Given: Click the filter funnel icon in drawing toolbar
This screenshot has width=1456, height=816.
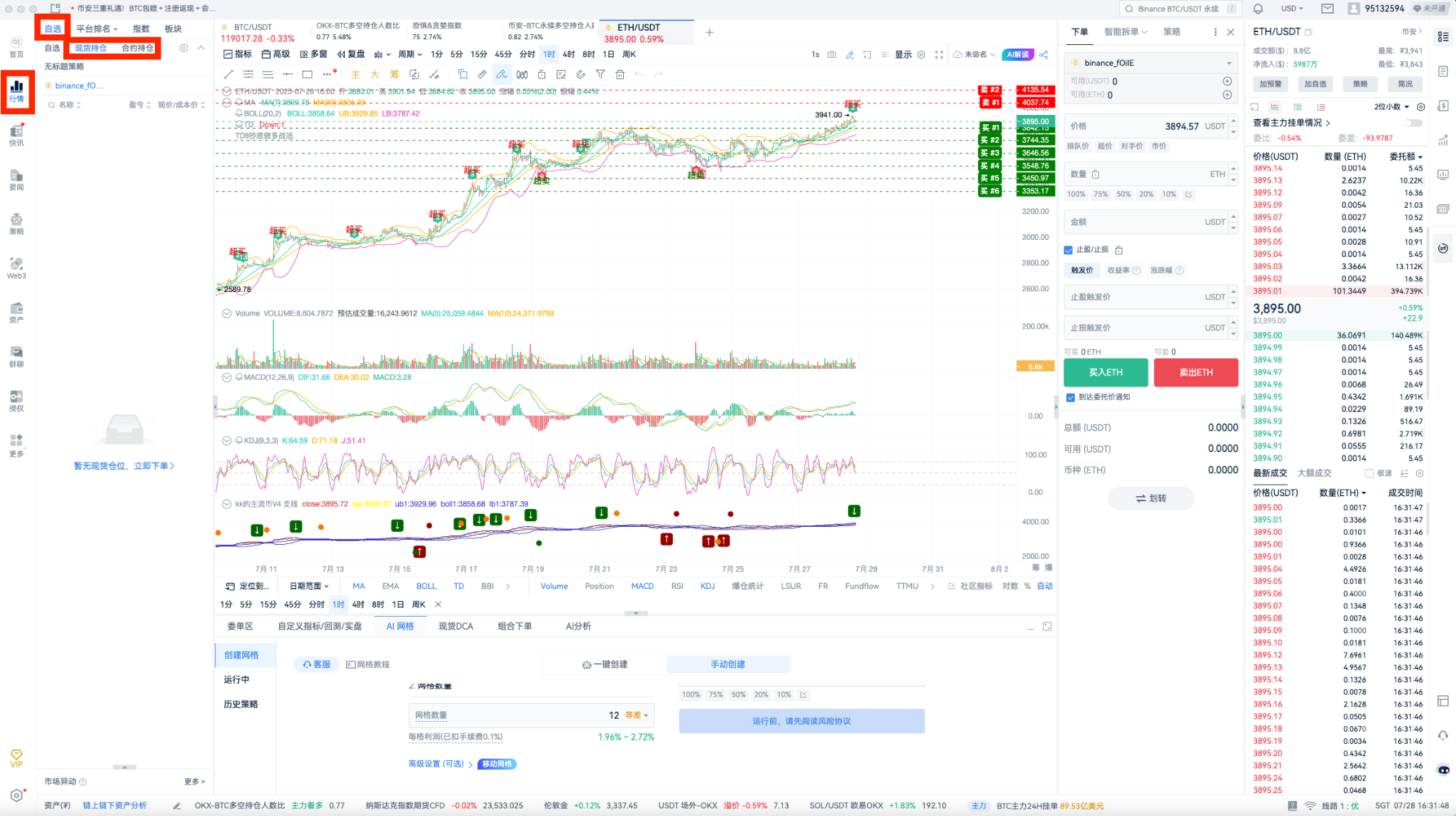Looking at the screenshot, I should 600,74.
